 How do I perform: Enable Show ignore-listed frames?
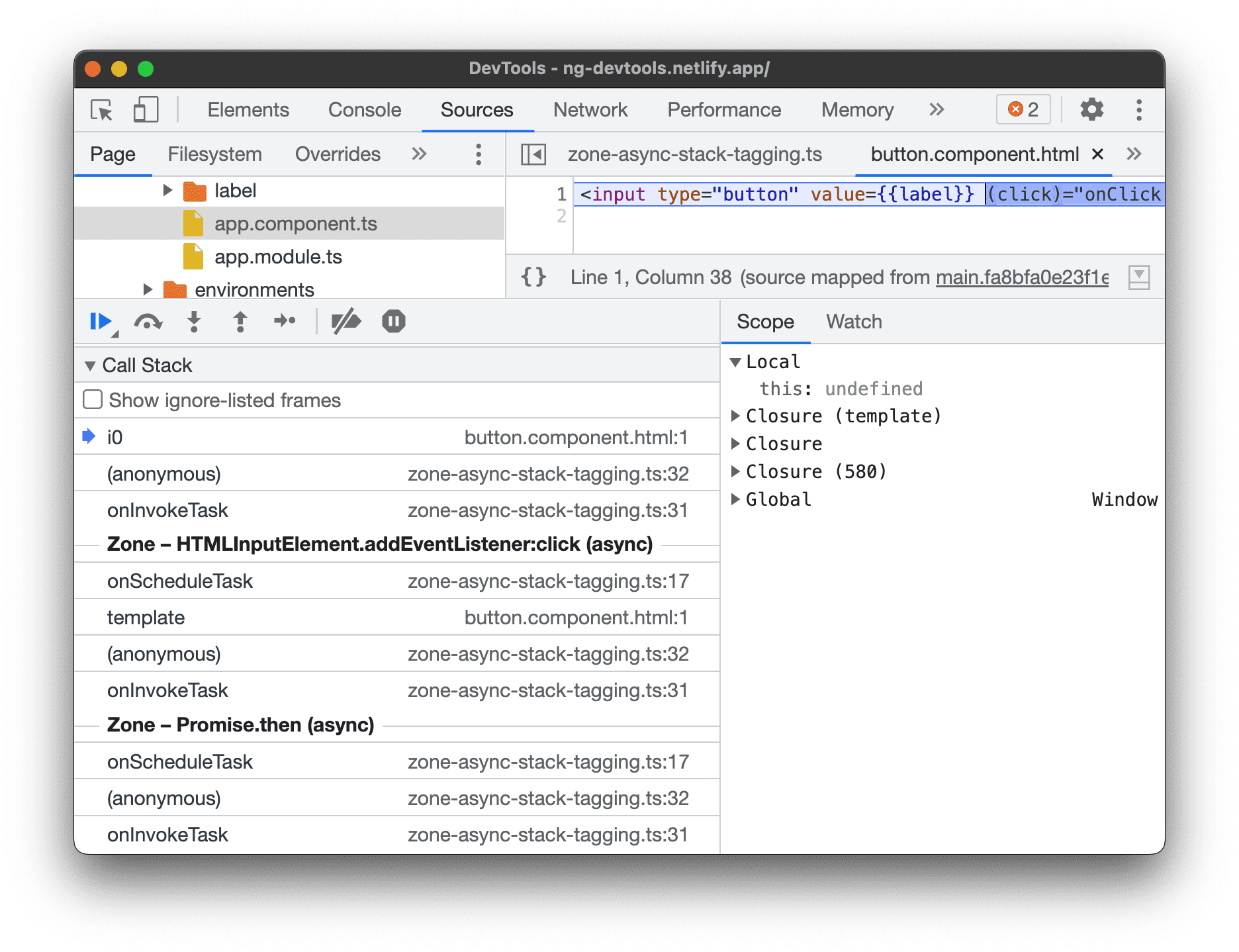click(92, 399)
